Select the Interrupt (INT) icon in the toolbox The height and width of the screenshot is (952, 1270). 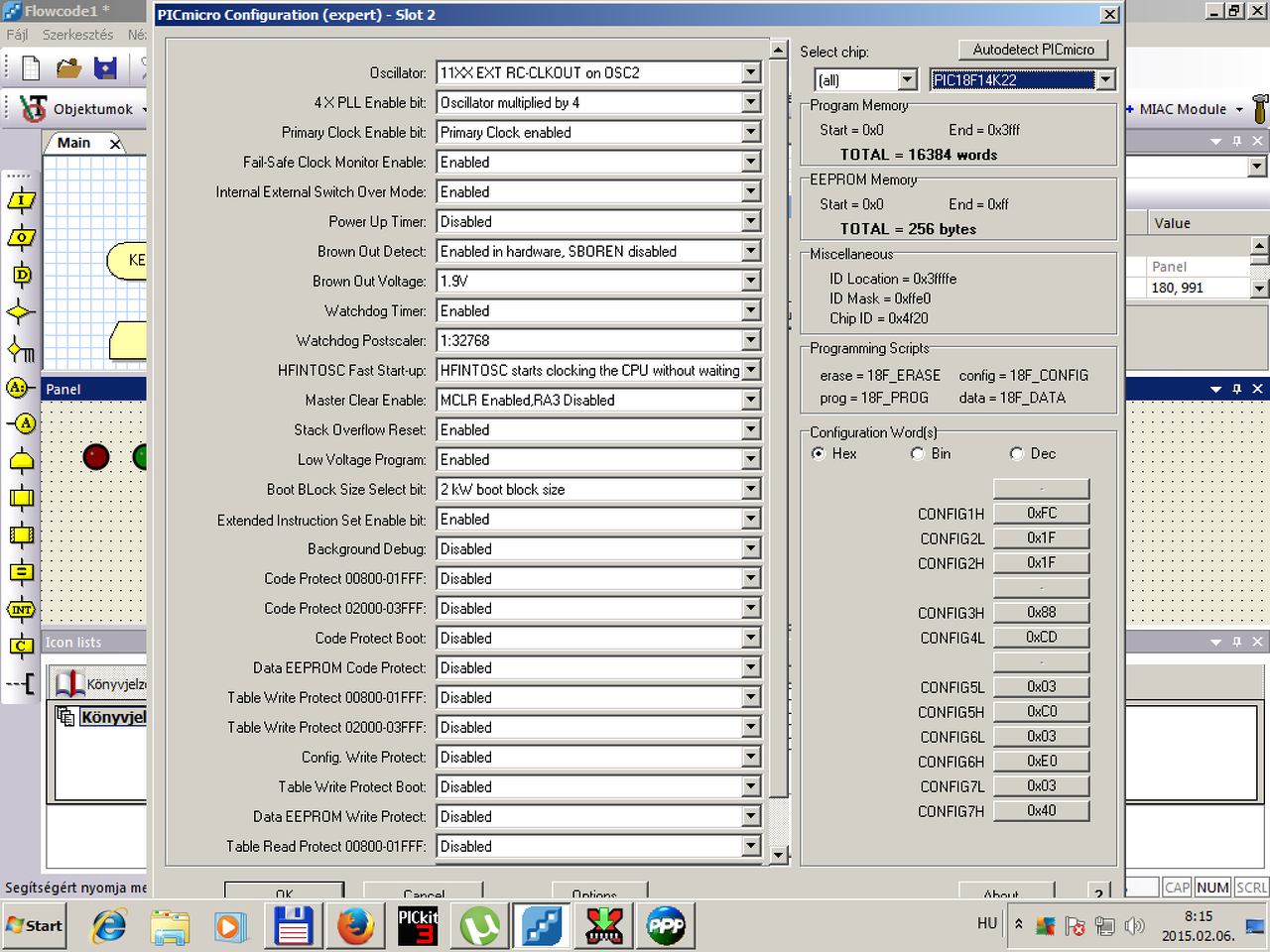[x=21, y=609]
